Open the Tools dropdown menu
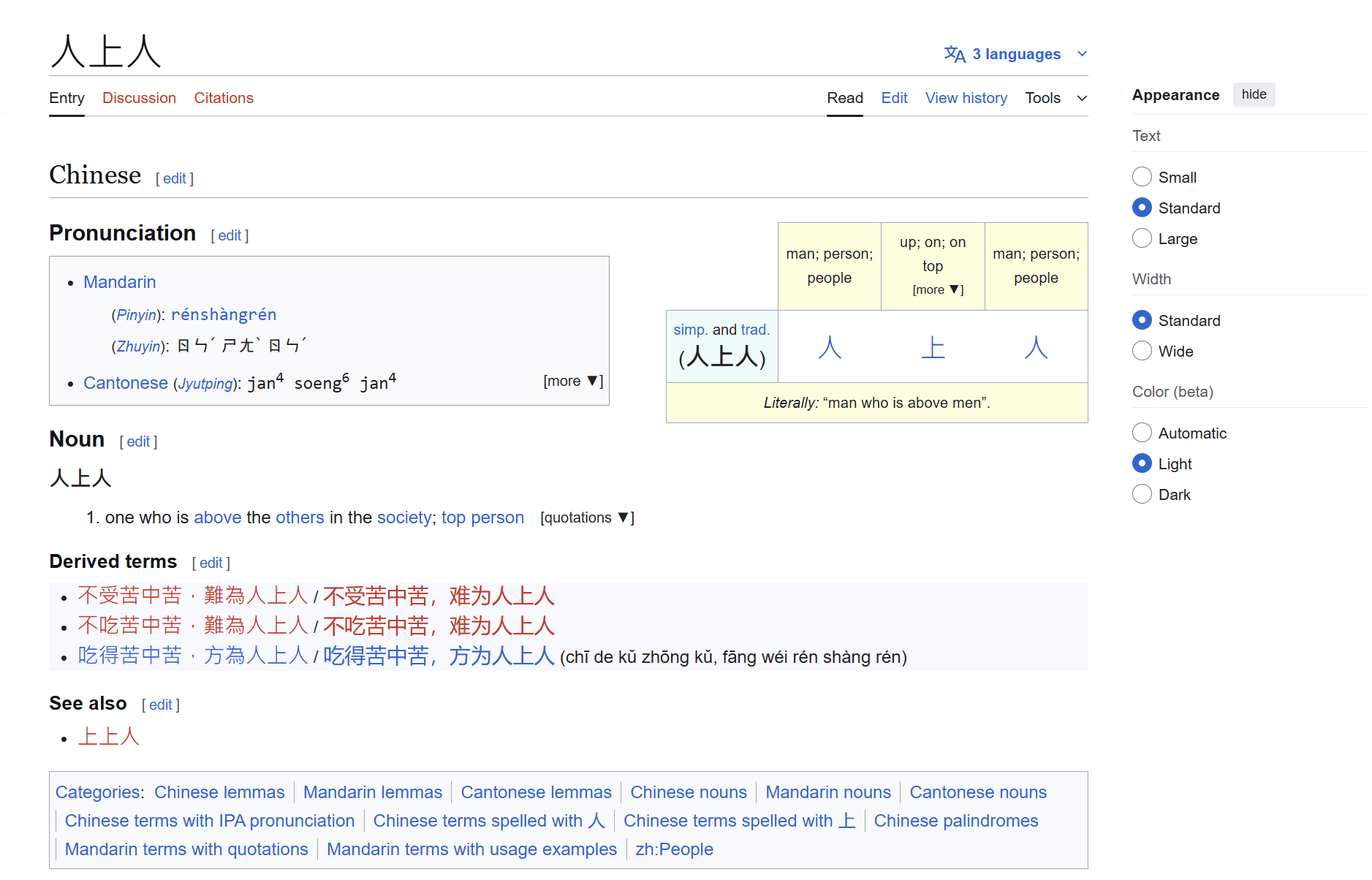The height and width of the screenshot is (880, 1372). click(x=1055, y=98)
